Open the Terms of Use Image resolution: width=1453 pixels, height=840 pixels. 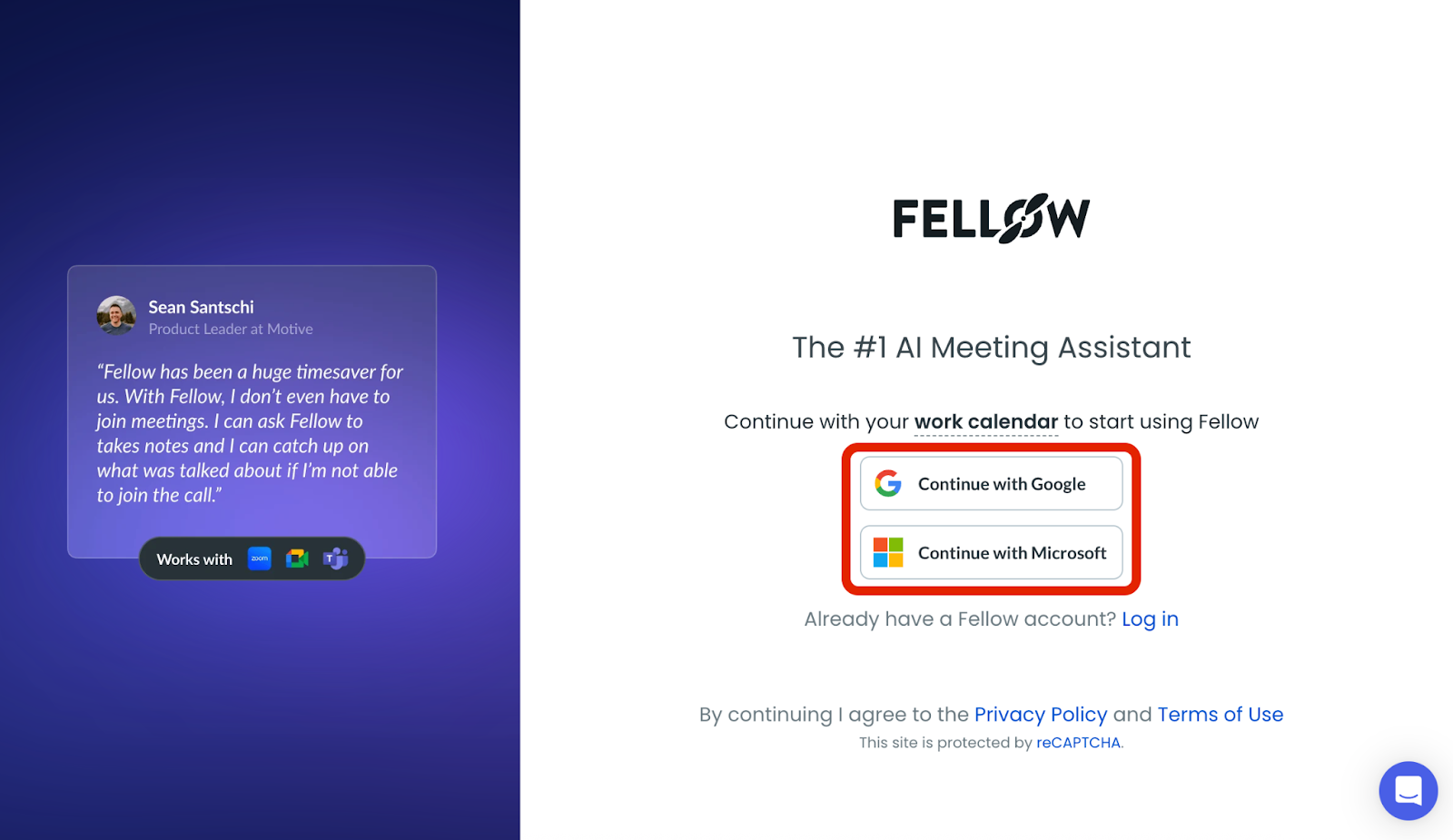[x=1221, y=715]
